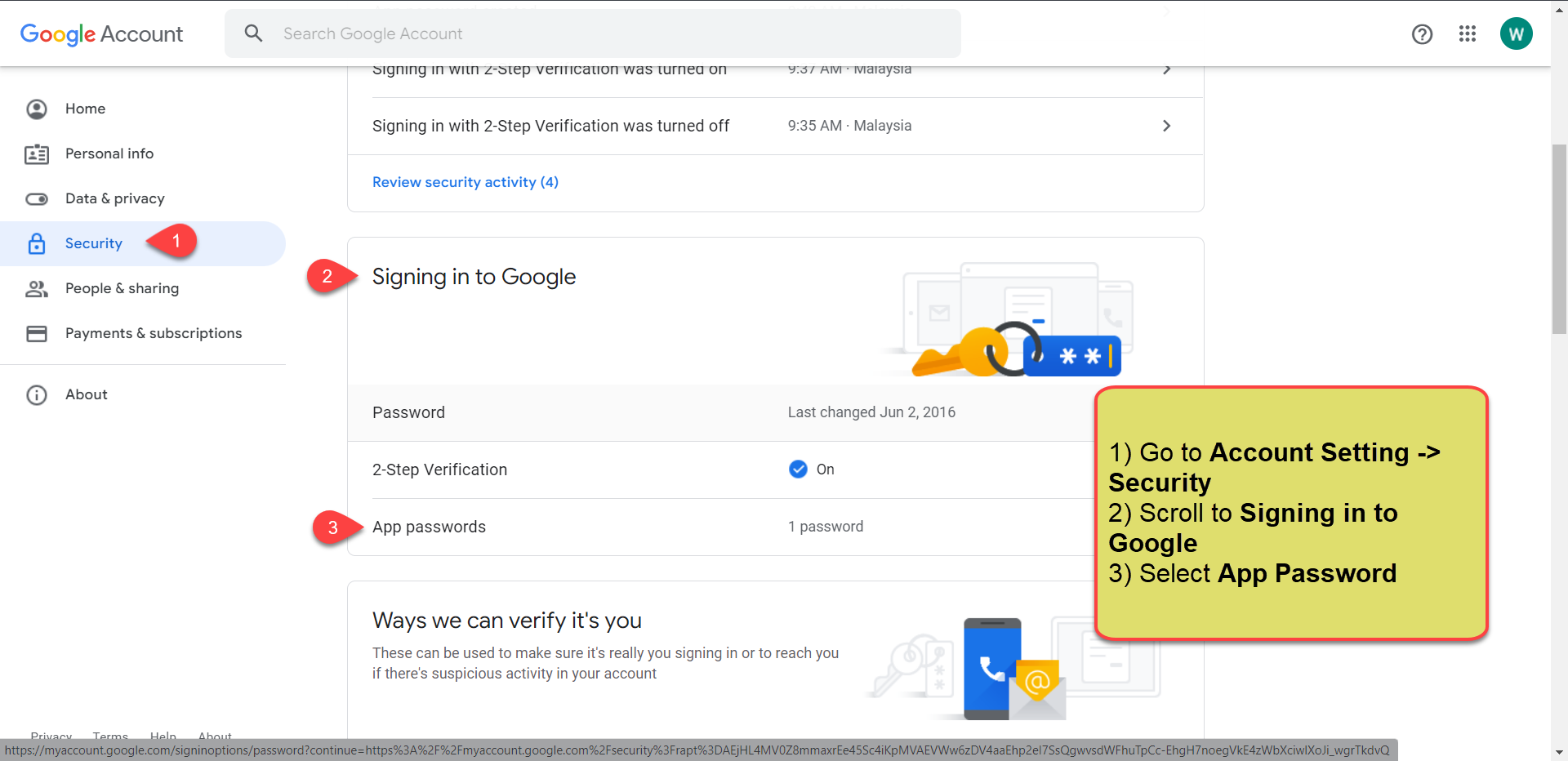1568x761 pixels.
Task: Open the Google apps grid icon
Action: point(1468,33)
